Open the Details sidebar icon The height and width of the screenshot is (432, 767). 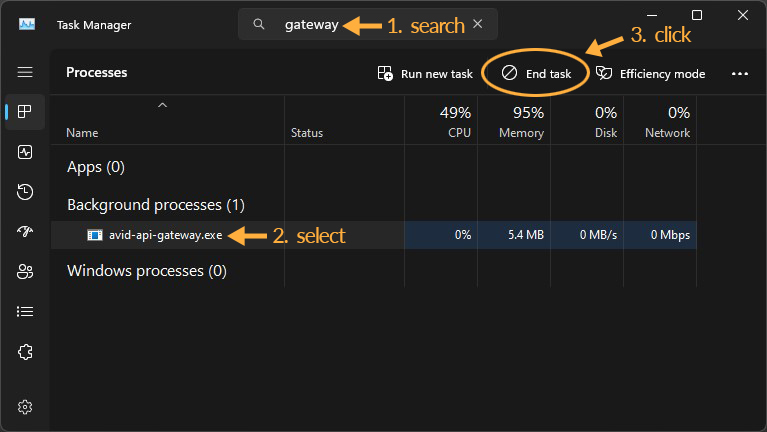(25, 312)
